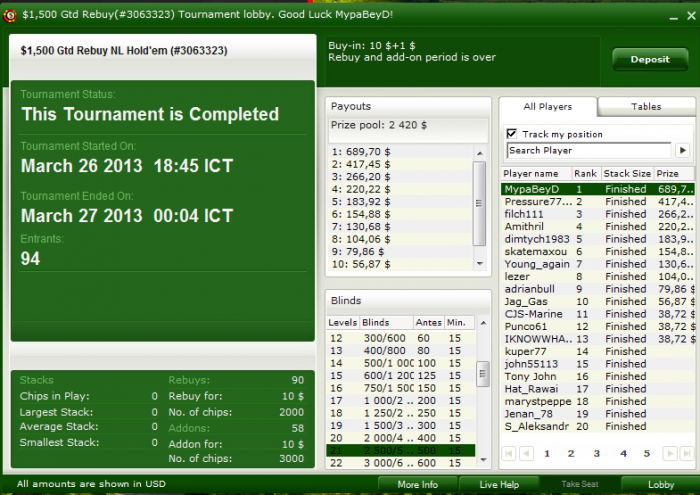
Task: Select player Punco61 row
Action: [598, 327]
